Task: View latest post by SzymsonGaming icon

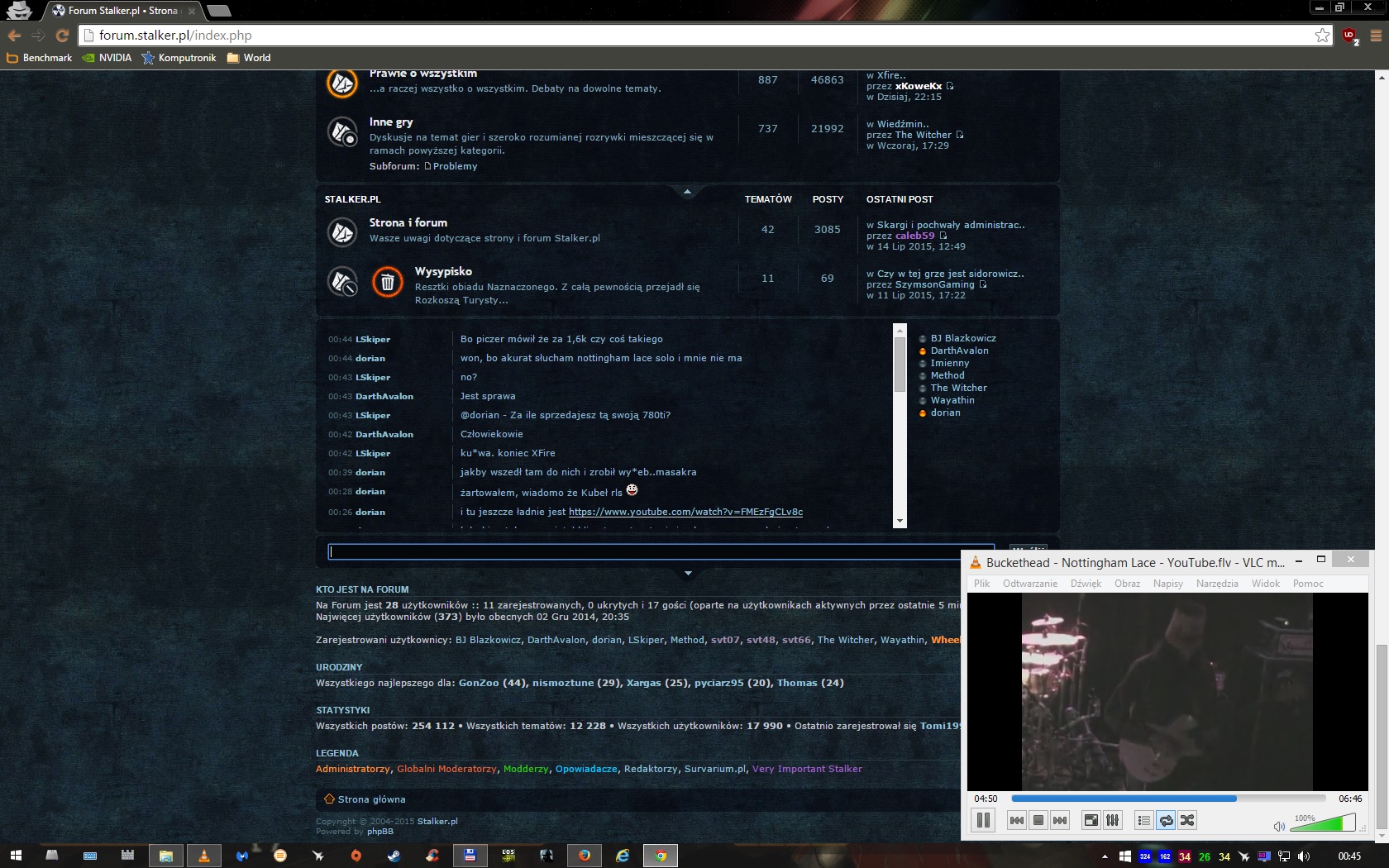Action: tap(983, 284)
